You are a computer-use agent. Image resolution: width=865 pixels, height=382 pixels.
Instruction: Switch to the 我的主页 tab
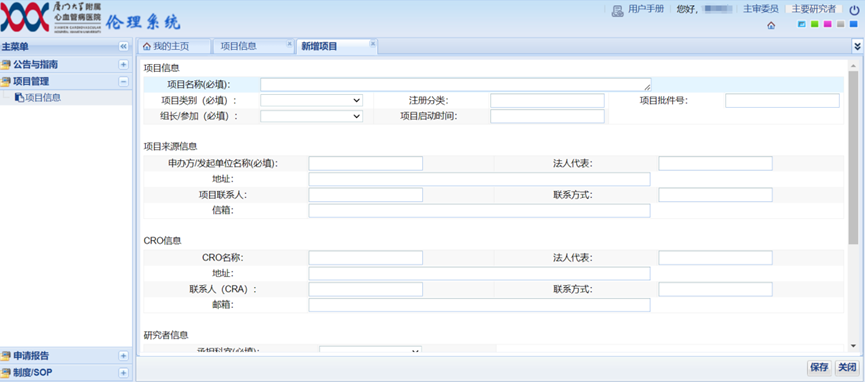171,46
